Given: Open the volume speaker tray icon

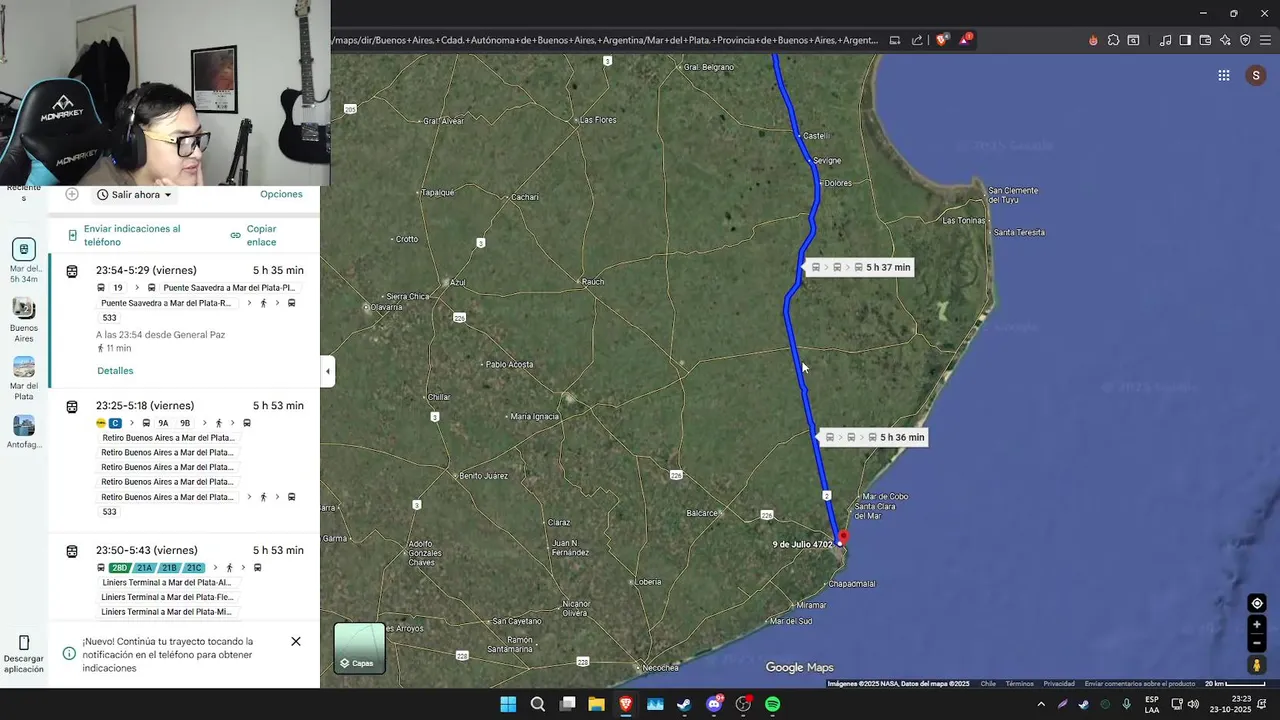Looking at the screenshot, I should tap(1193, 704).
